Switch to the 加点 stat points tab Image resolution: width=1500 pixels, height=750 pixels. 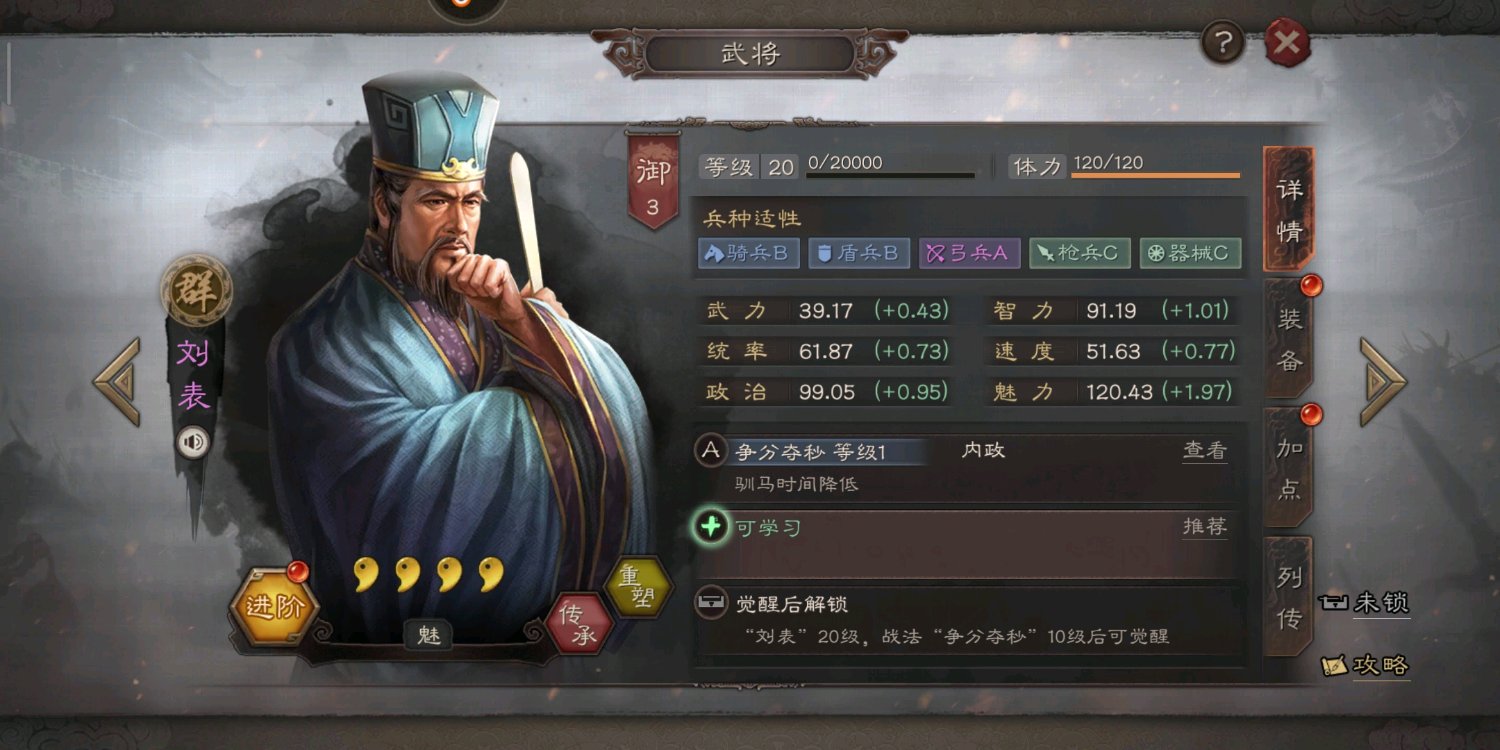(x=1289, y=468)
